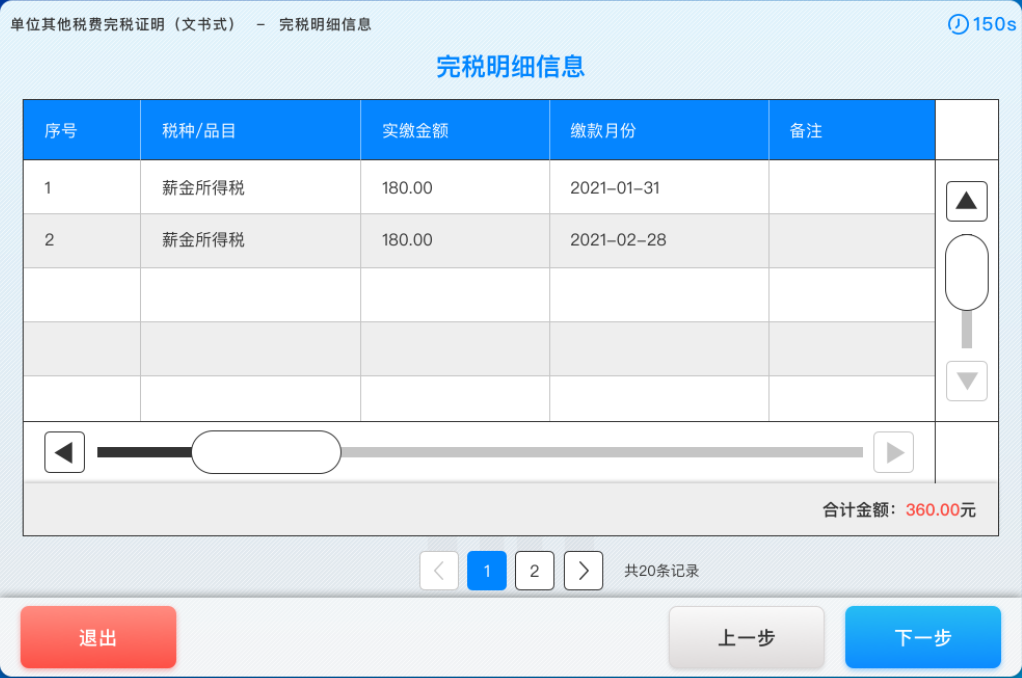Click the 税种/品目 column header
Image resolution: width=1022 pixels, height=678 pixels.
[250, 129]
